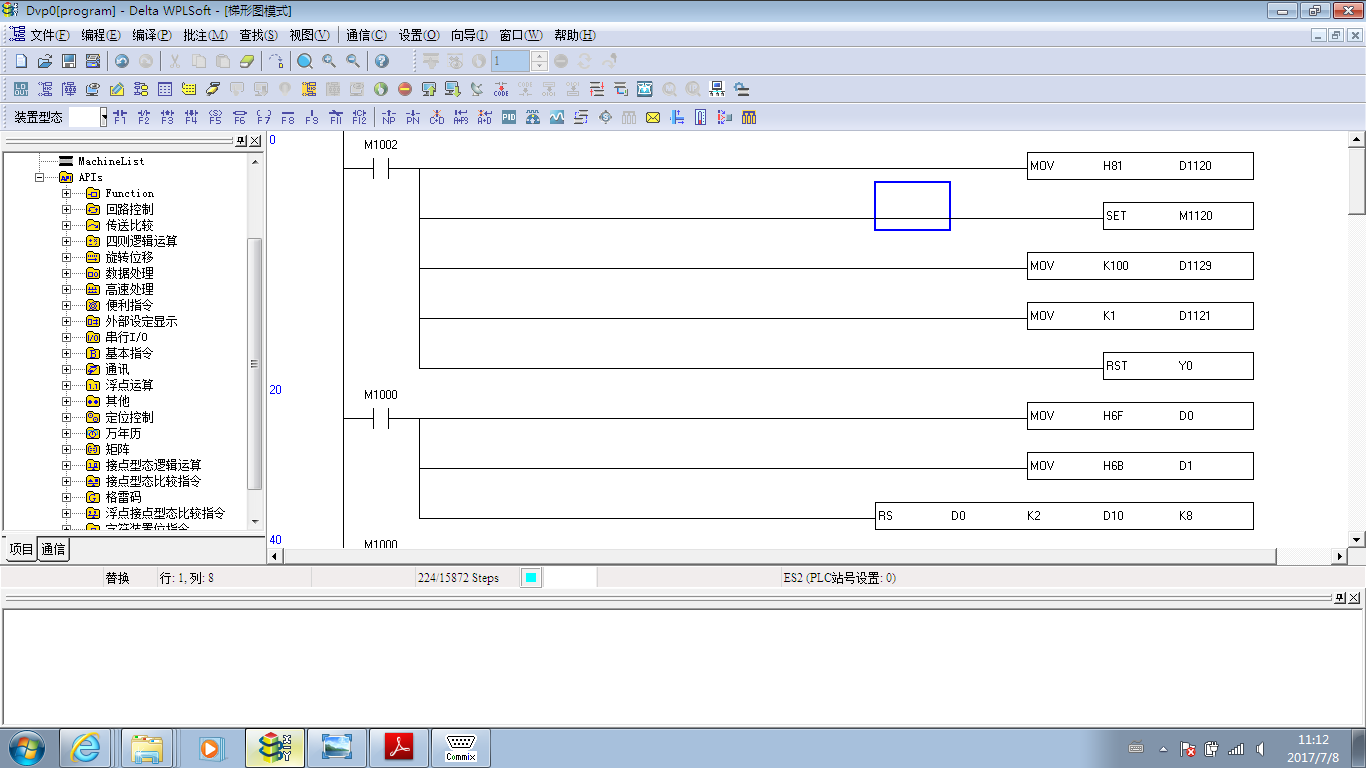Expand the 通讯 tree node
The height and width of the screenshot is (768, 1366).
coord(67,369)
